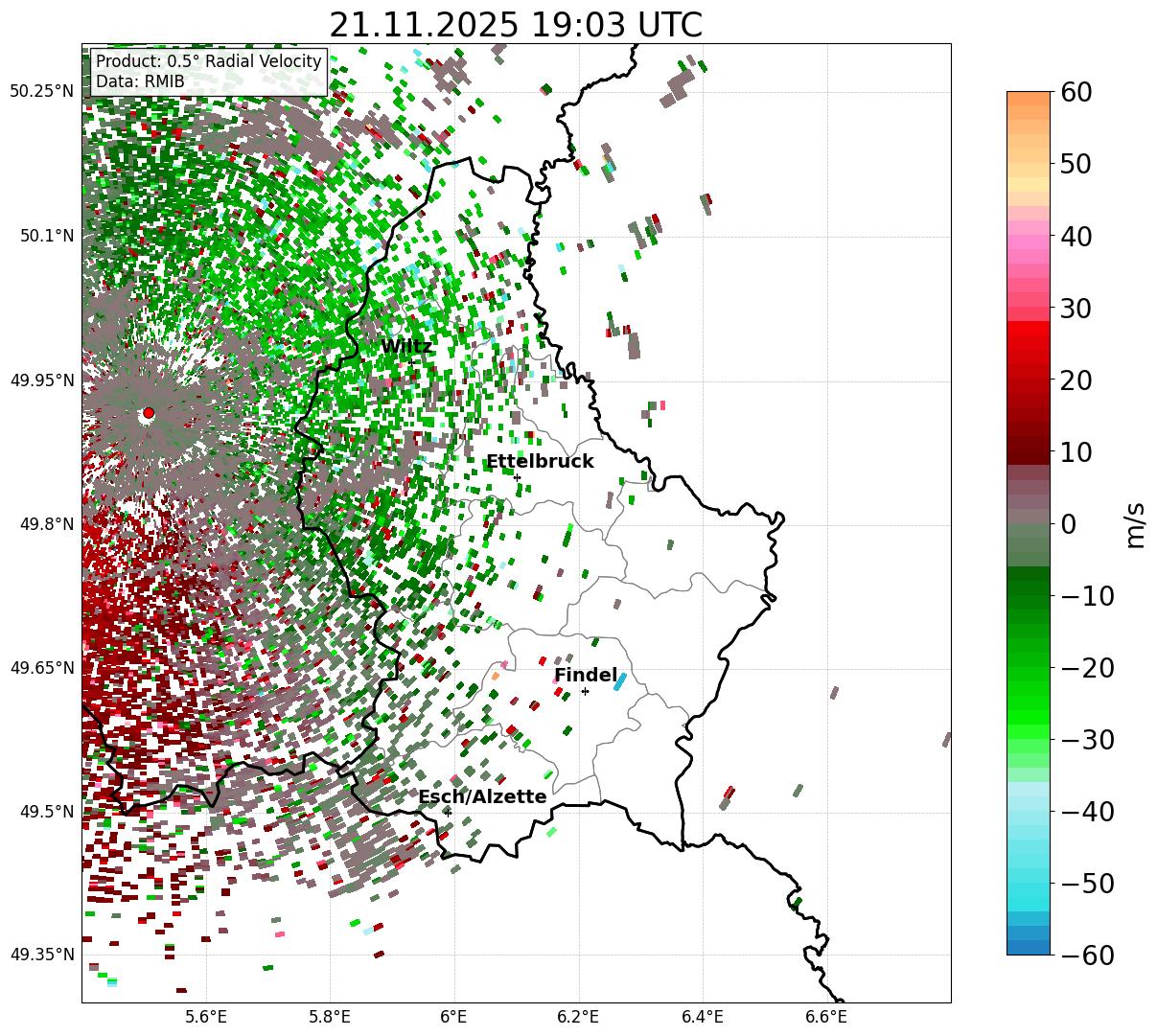1157x1036 pixels.
Task: Click the '5.8°E' longitude tick label
Action: click(330, 1016)
